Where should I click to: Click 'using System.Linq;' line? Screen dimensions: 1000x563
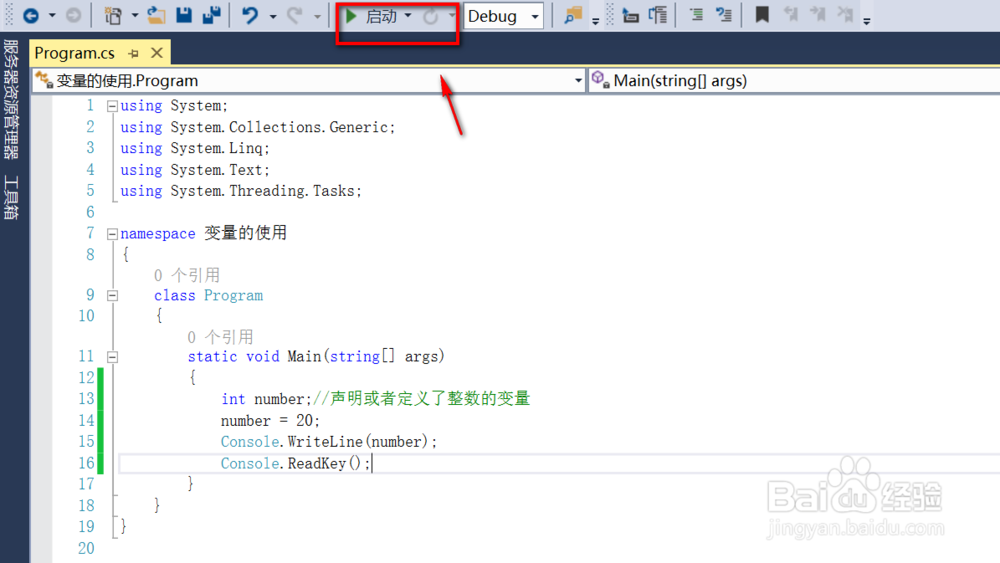click(195, 149)
